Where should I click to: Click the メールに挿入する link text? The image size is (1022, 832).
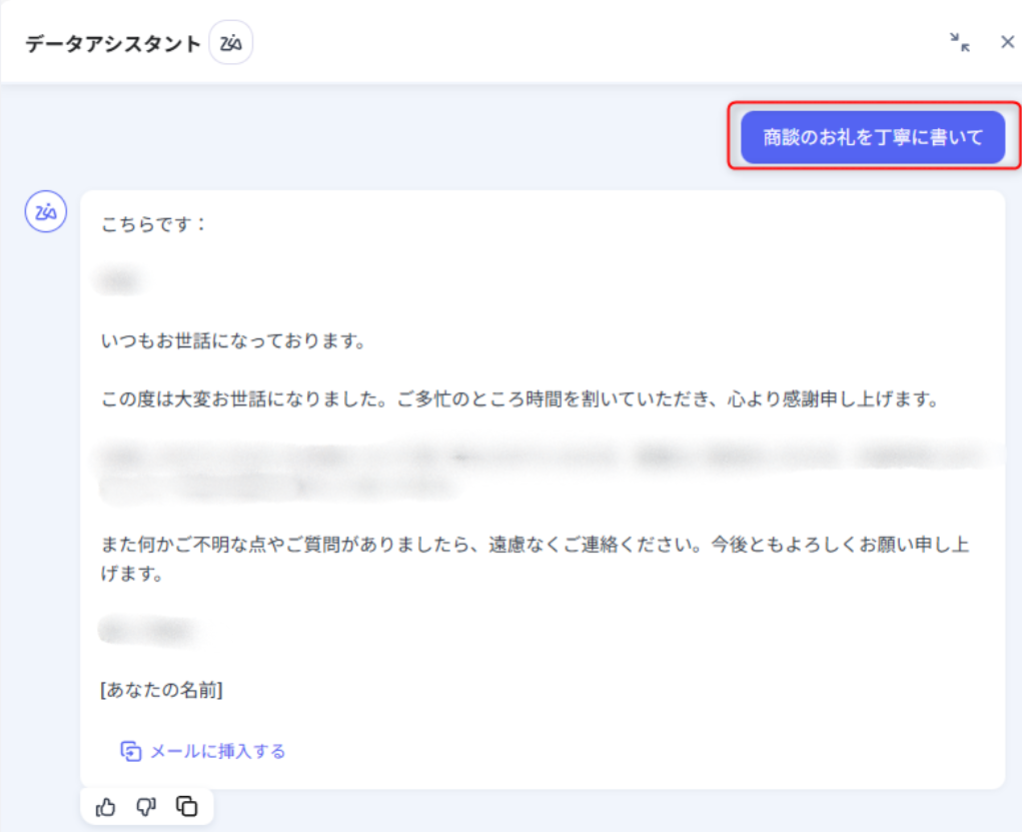click(217, 751)
